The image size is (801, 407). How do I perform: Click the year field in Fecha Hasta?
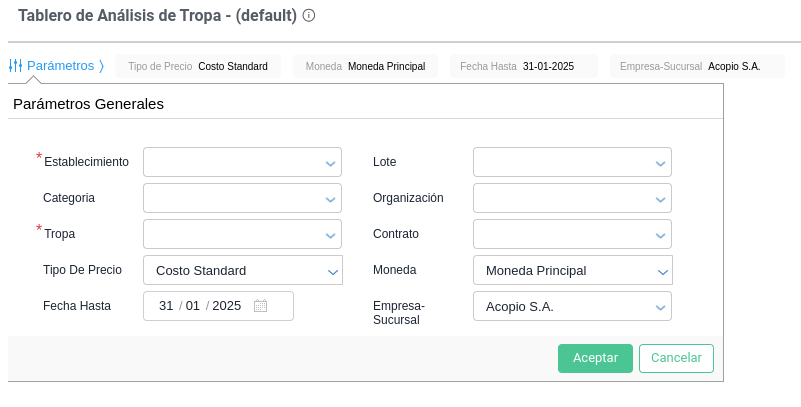pos(227,306)
